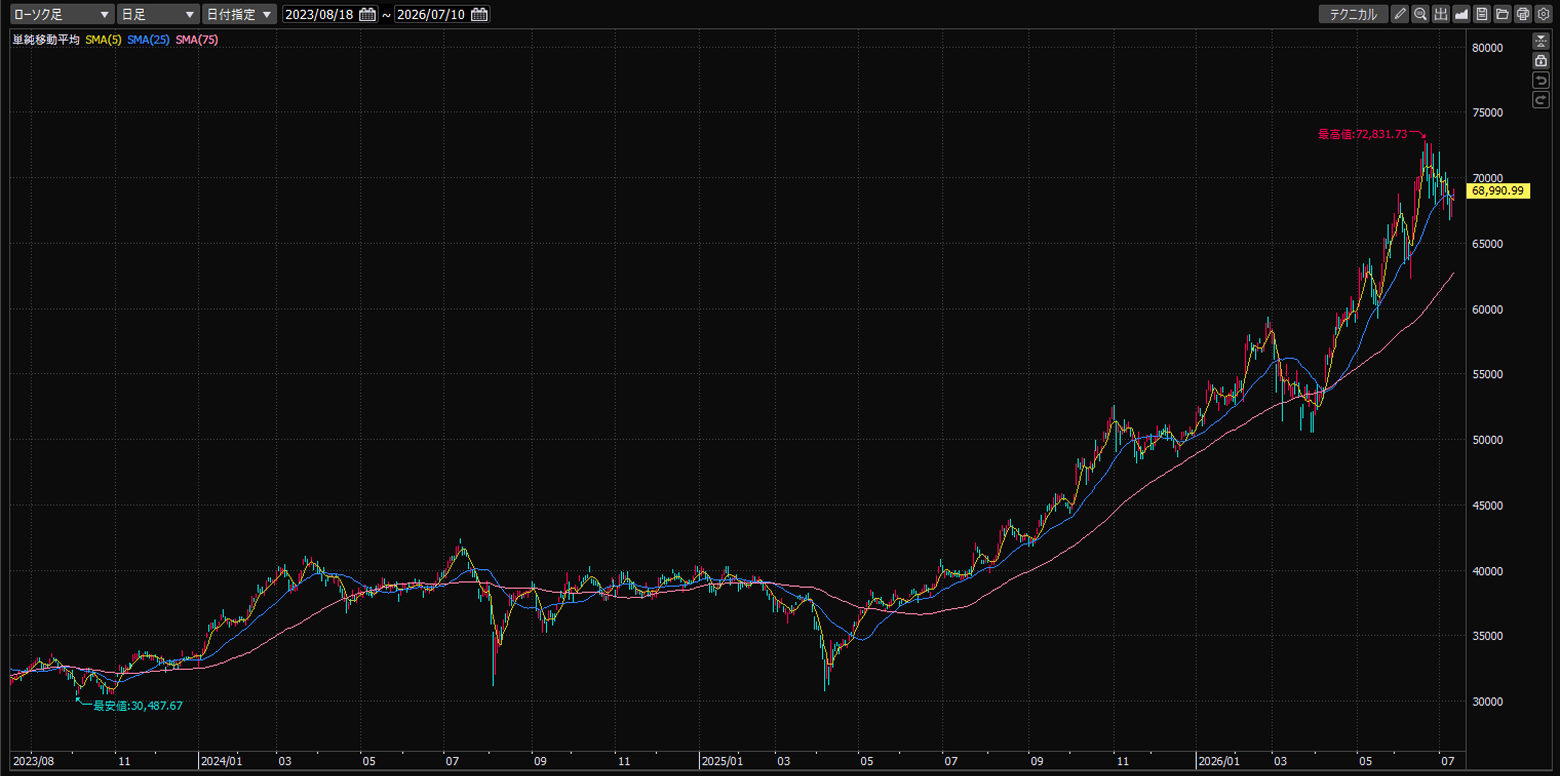1560x776 pixels.
Task: Select the SMA(5) legend label
Action: [x=104, y=40]
